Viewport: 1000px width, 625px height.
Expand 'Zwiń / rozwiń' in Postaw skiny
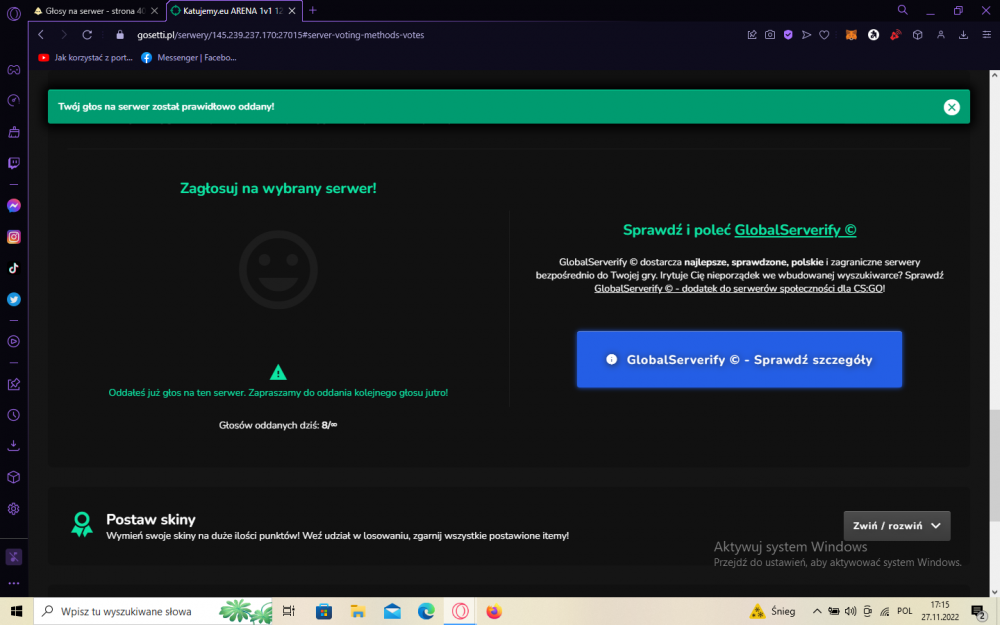pos(897,526)
